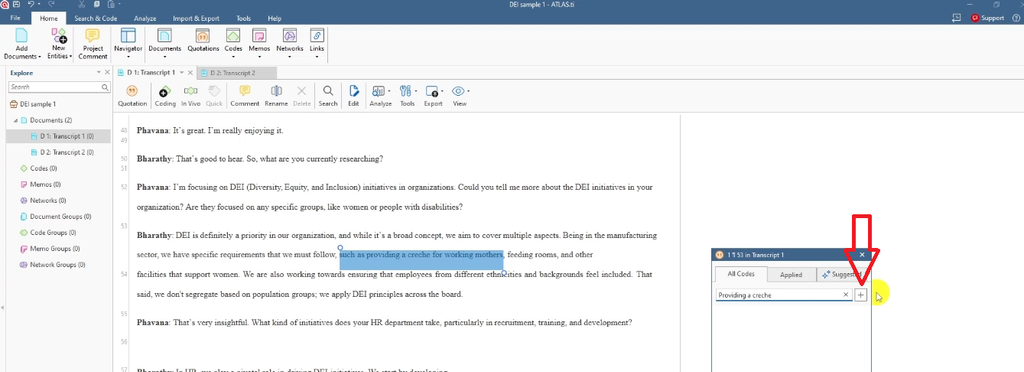The image size is (1024, 372).
Task: Expand the View dropdown arrow in document toolbar
Action: (468, 91)
